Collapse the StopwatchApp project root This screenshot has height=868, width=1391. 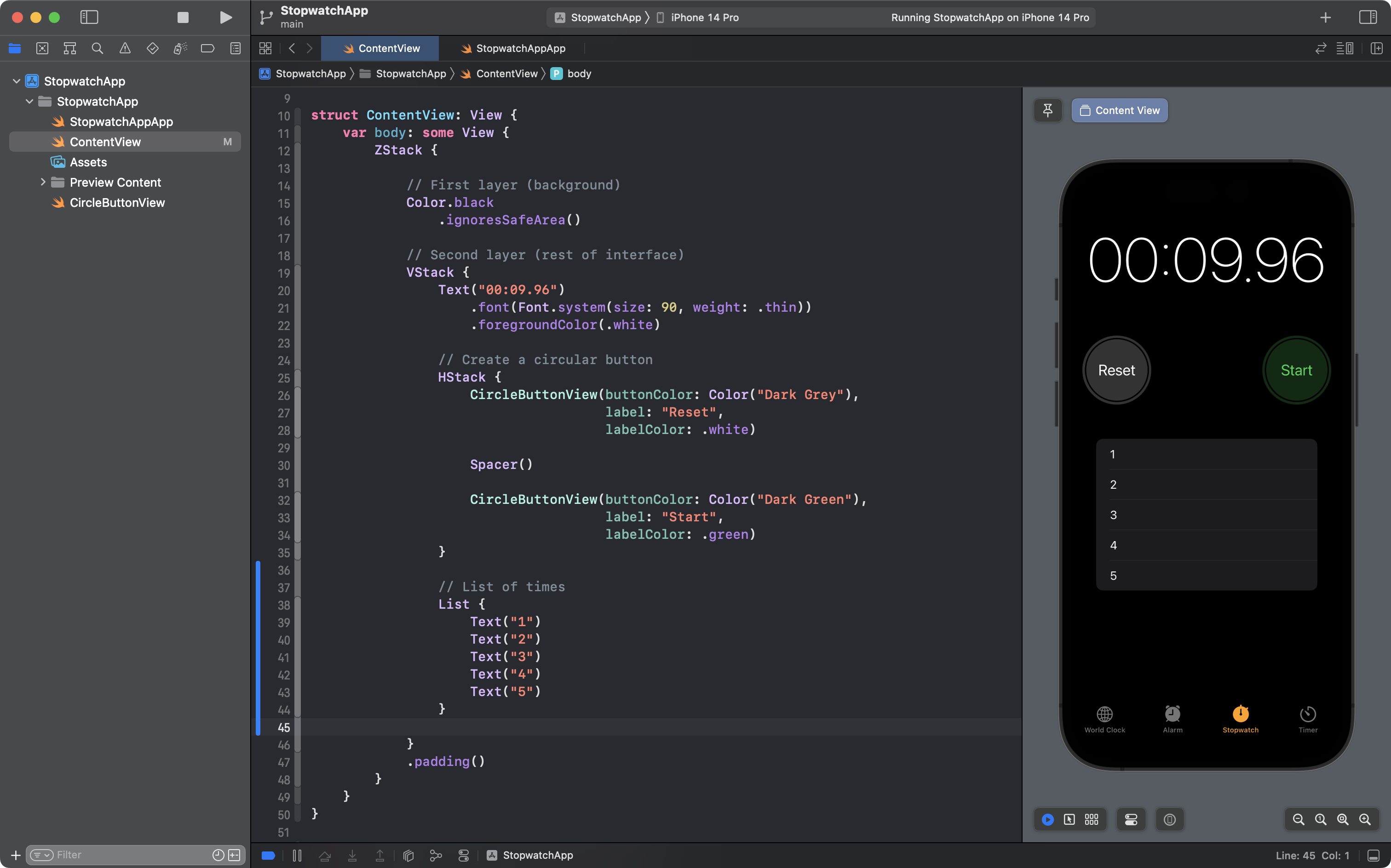(x=16, y=81)
